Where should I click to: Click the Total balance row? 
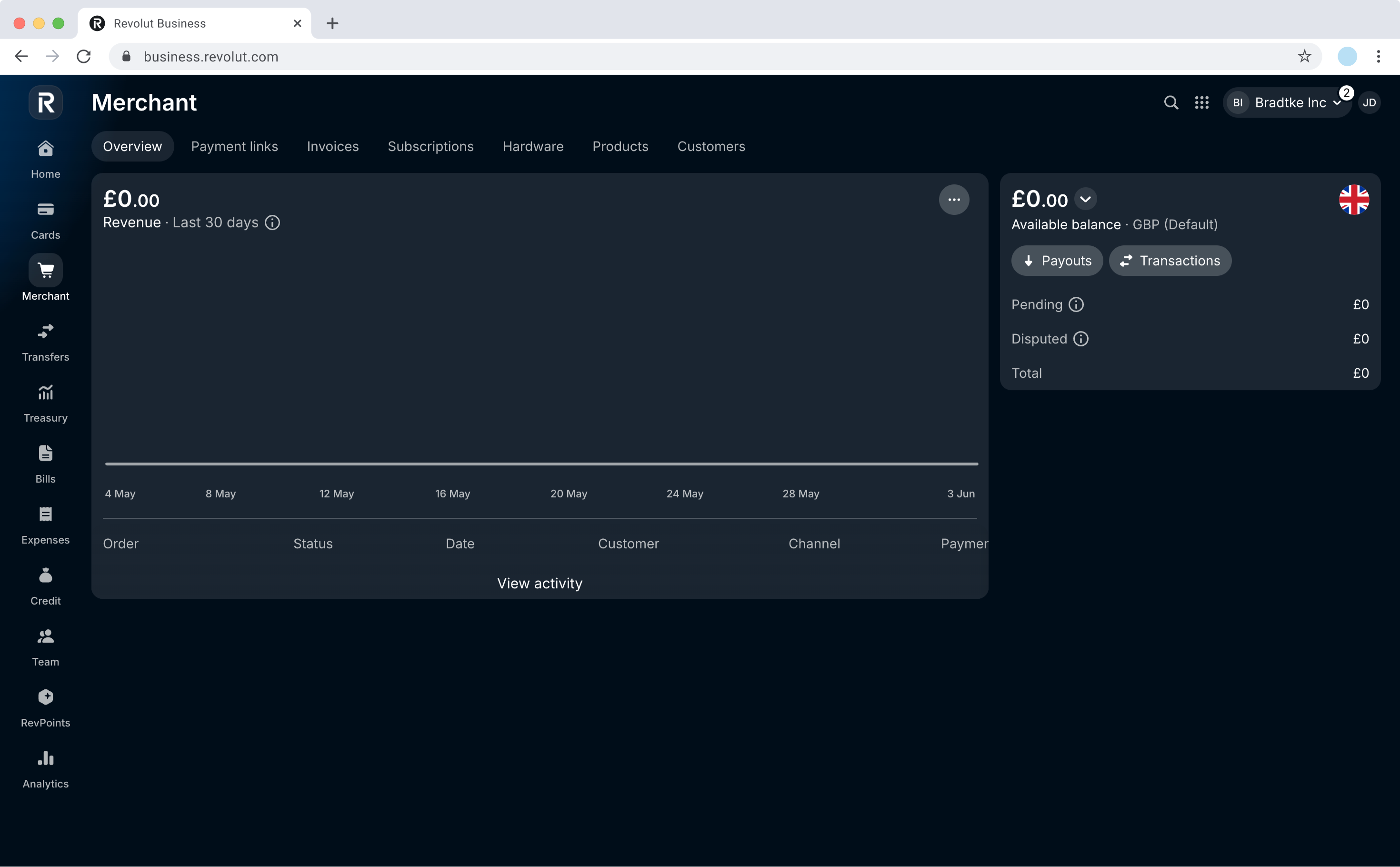pos(1190,373)
